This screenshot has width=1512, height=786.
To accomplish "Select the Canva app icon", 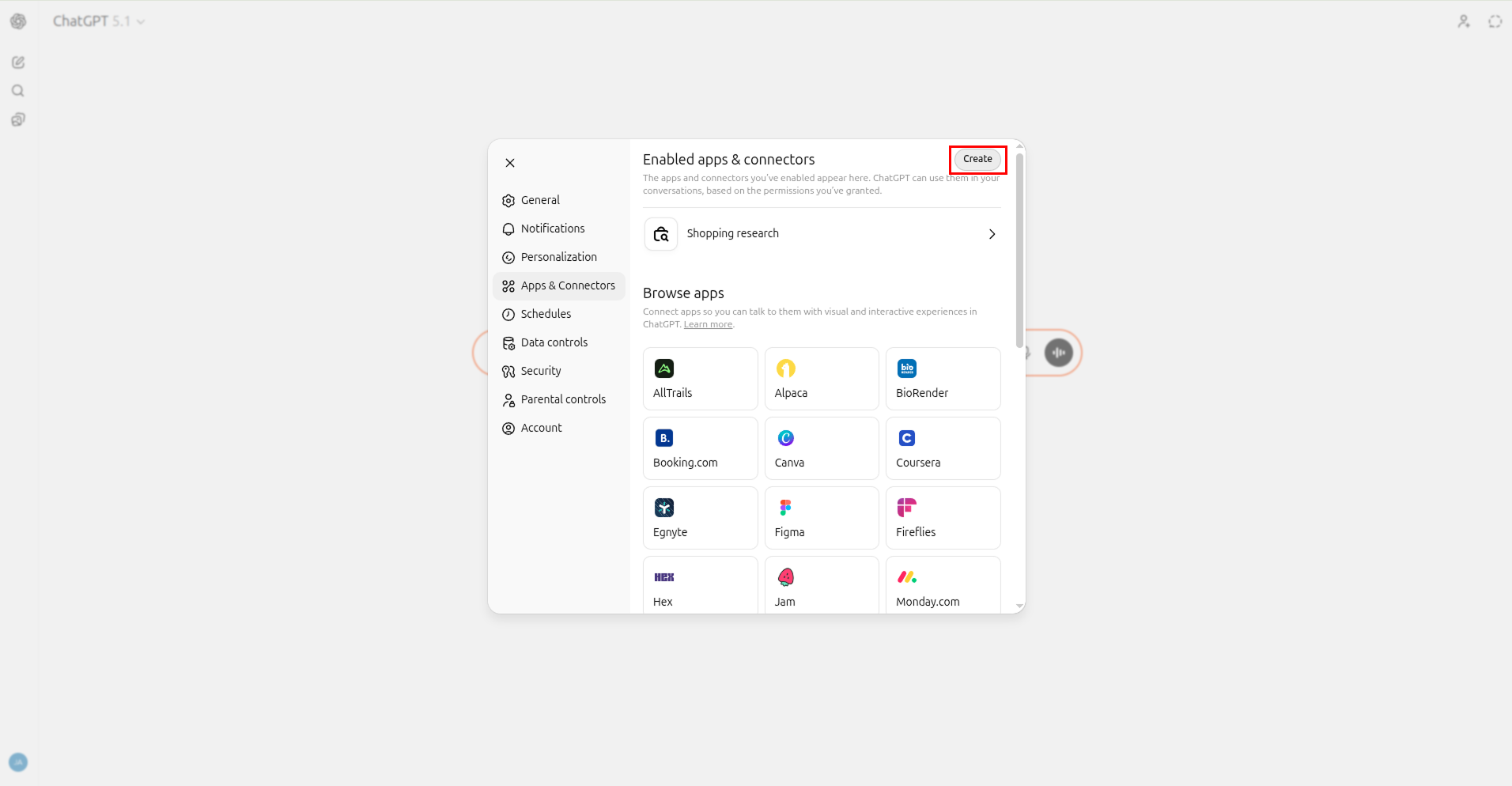I will (785, 437).
